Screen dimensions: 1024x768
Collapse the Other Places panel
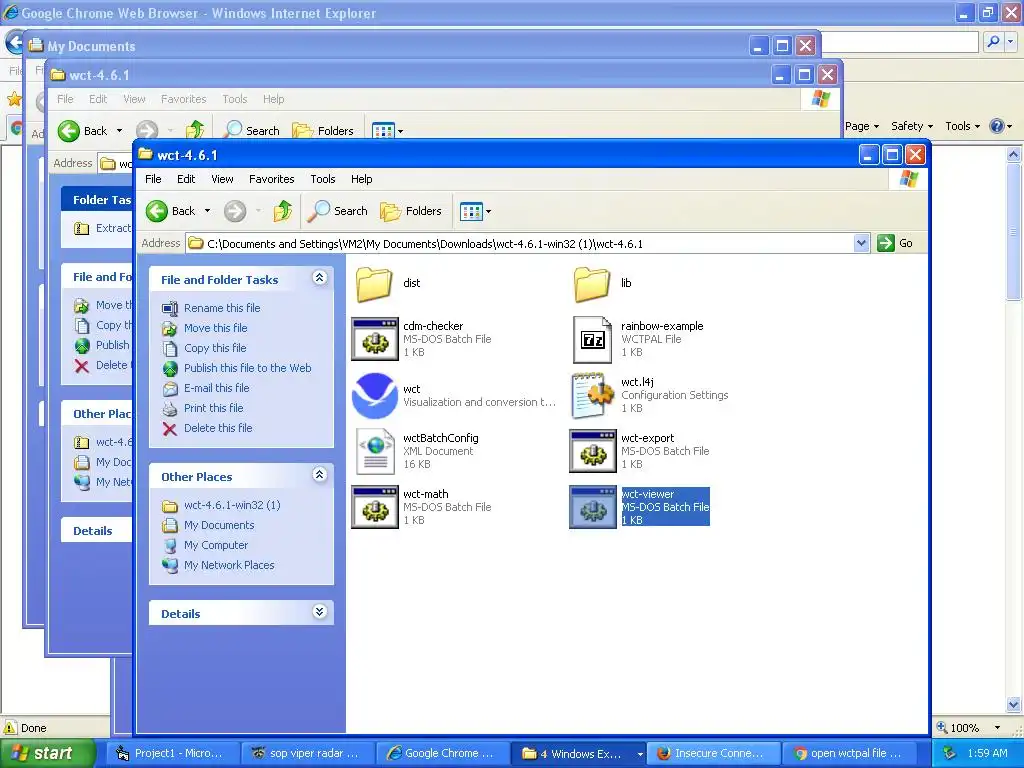(x=319, y=475)
